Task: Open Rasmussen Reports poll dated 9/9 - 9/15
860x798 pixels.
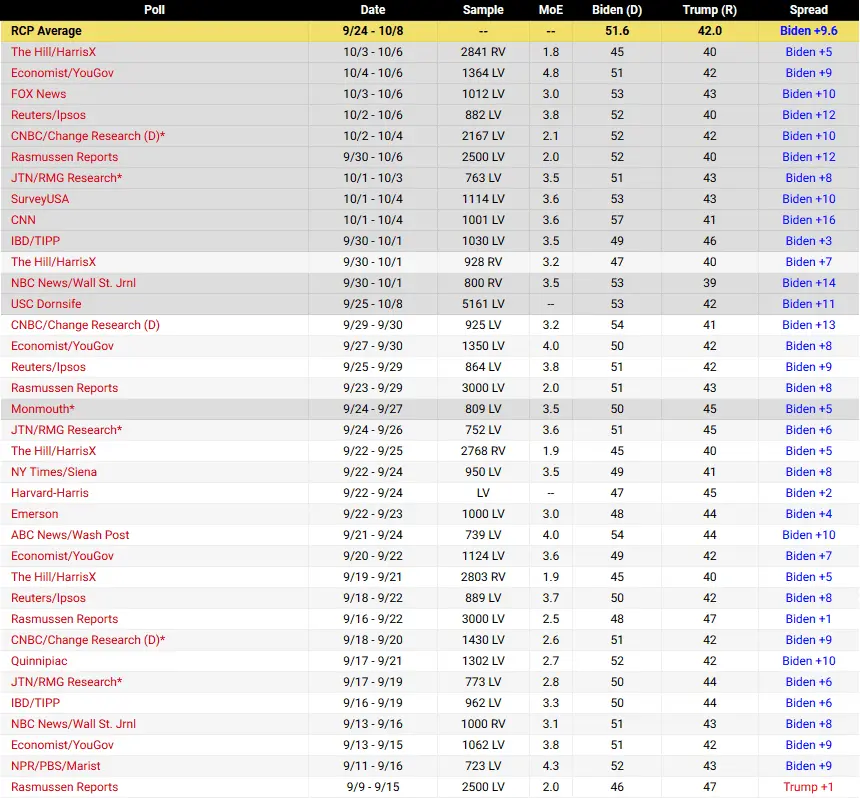Action: point(64,787)
